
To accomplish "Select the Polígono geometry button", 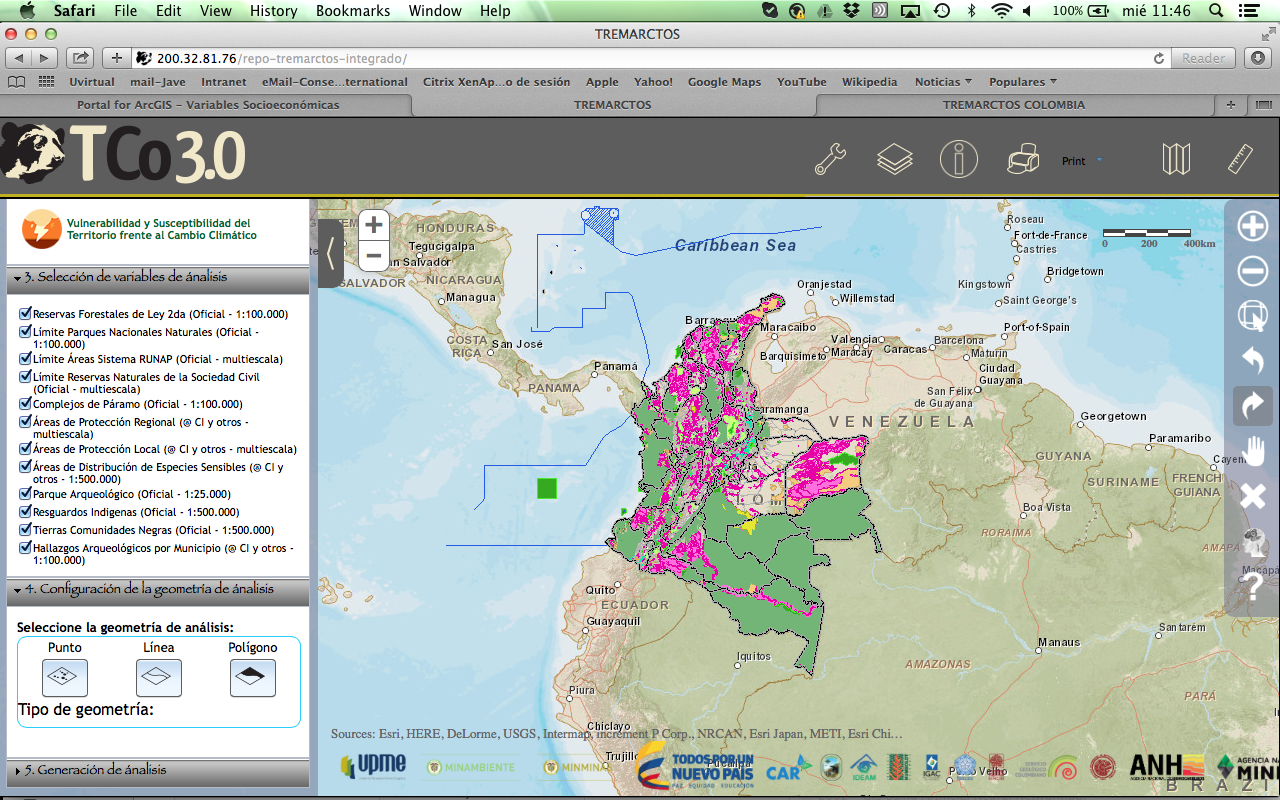I will [x=252, y=677].
